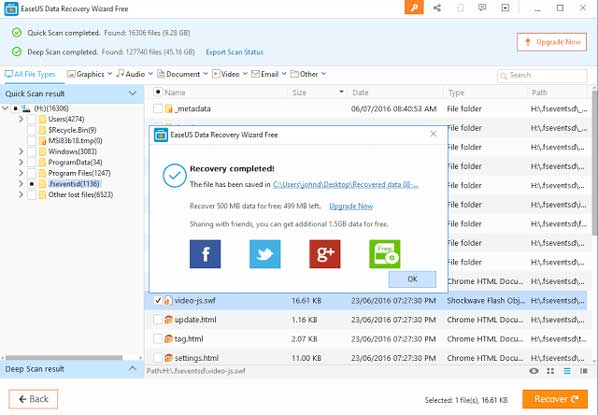This screenshot has width=598, height=415.
Task: Expand the Other lost files(6523) node
Action: [x=21, y=195]
